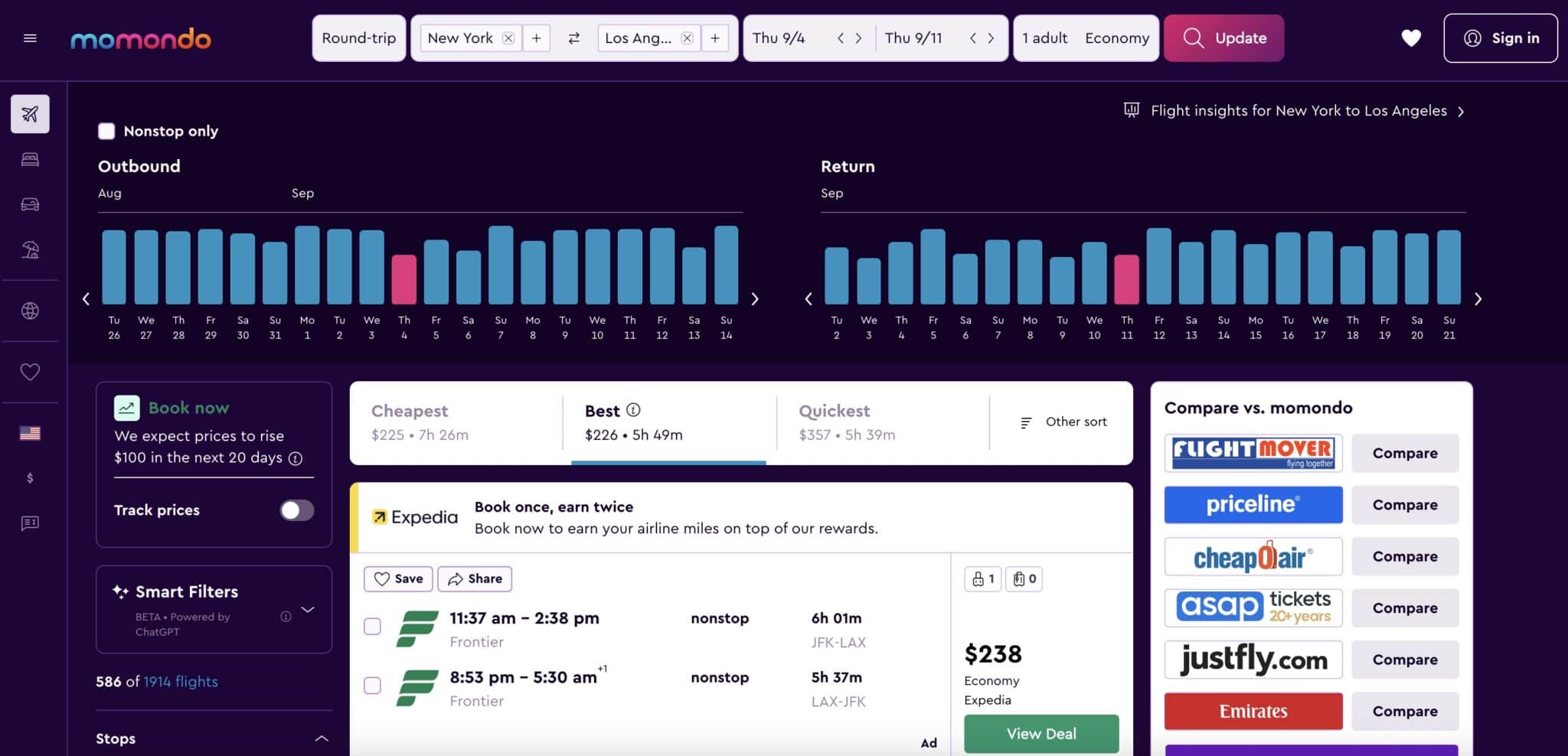
Task: Click the heart icon near Sign in
Action: 1411,37
